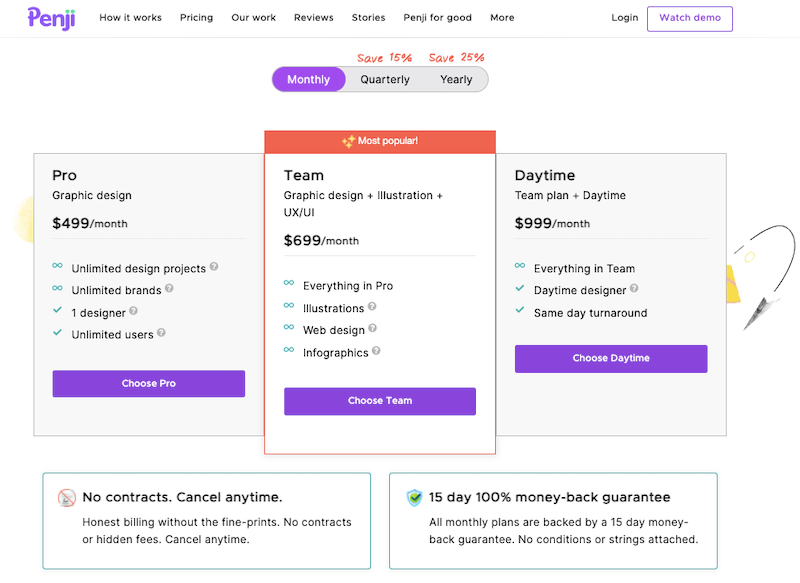Click the 'Most popular!' banner text
The height and width of the screenshot is (583, 800).
(x=388, y=141)
